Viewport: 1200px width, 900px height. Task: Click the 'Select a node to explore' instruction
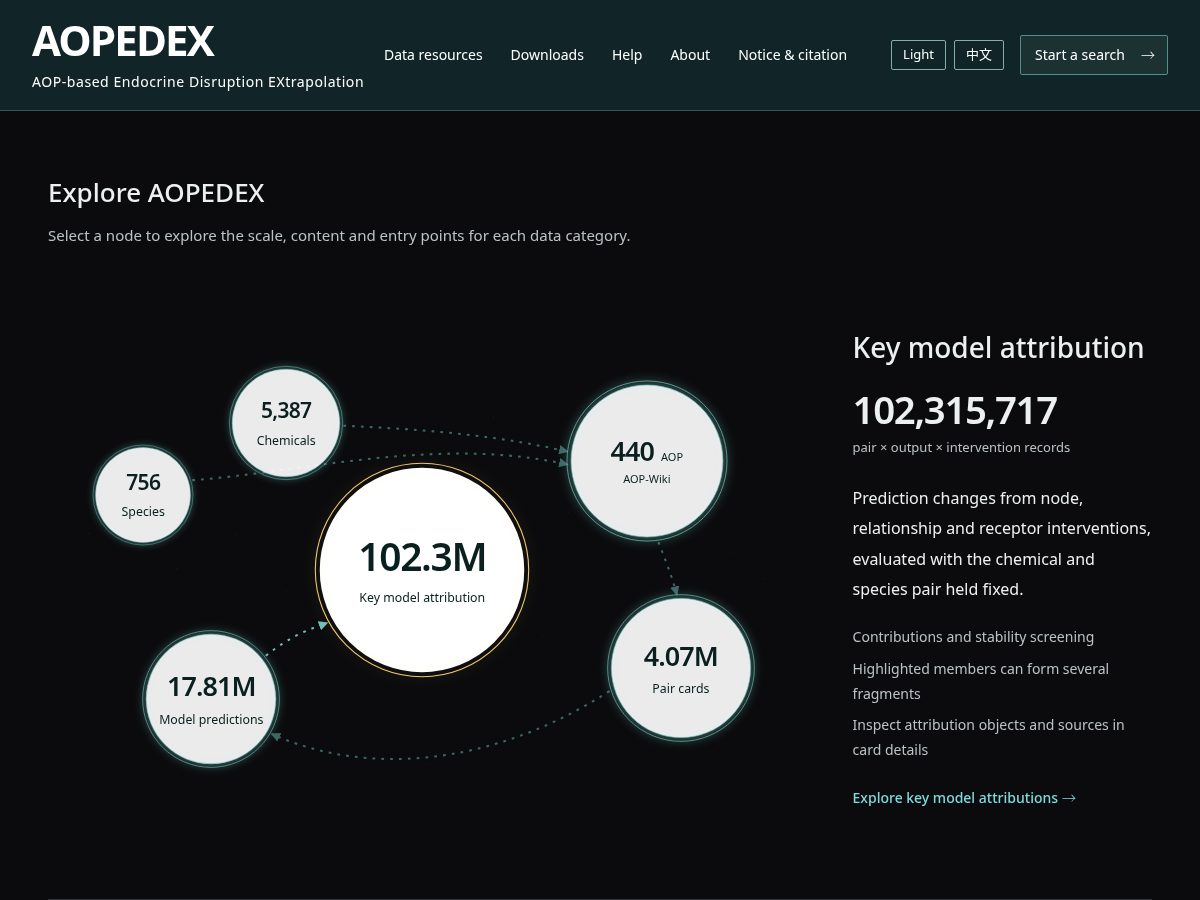point(339,236)
